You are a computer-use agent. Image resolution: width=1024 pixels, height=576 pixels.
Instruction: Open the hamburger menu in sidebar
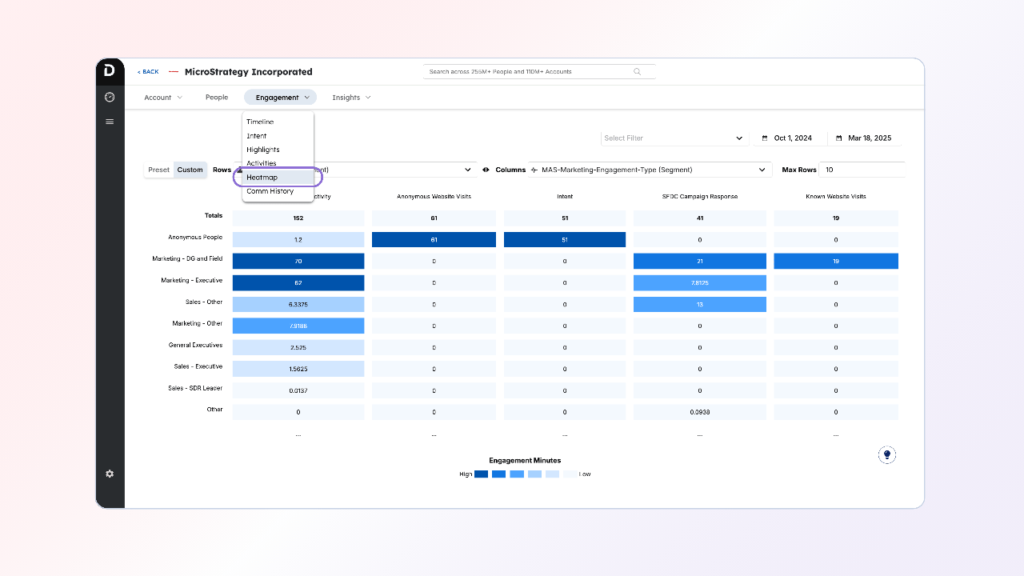109,121
